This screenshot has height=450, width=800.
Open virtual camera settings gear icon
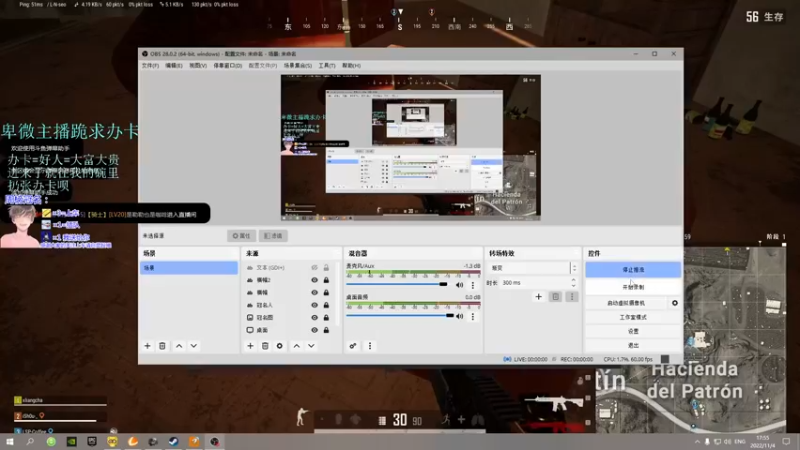(x=674, y=303)
